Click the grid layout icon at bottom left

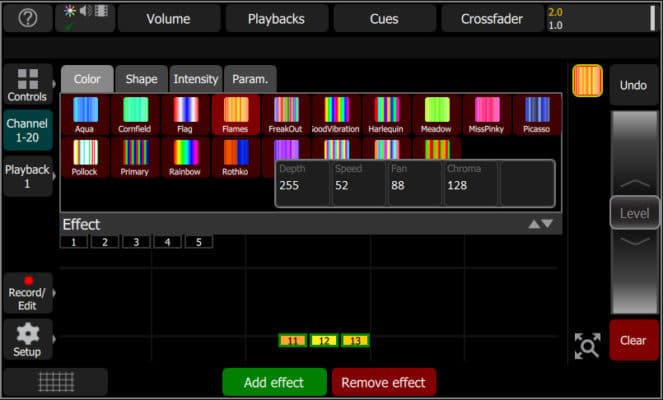[x=55, y=382]
